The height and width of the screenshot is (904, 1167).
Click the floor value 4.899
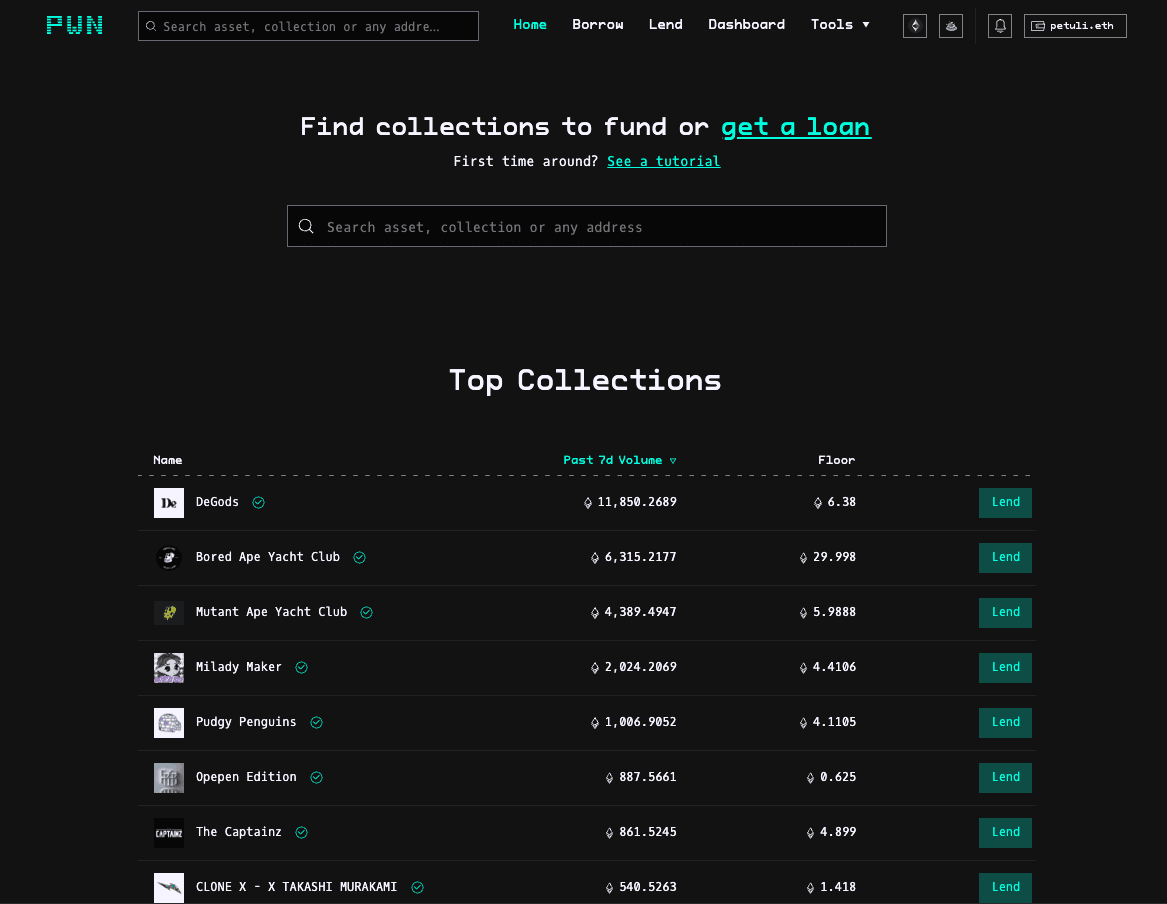[838, 833]
